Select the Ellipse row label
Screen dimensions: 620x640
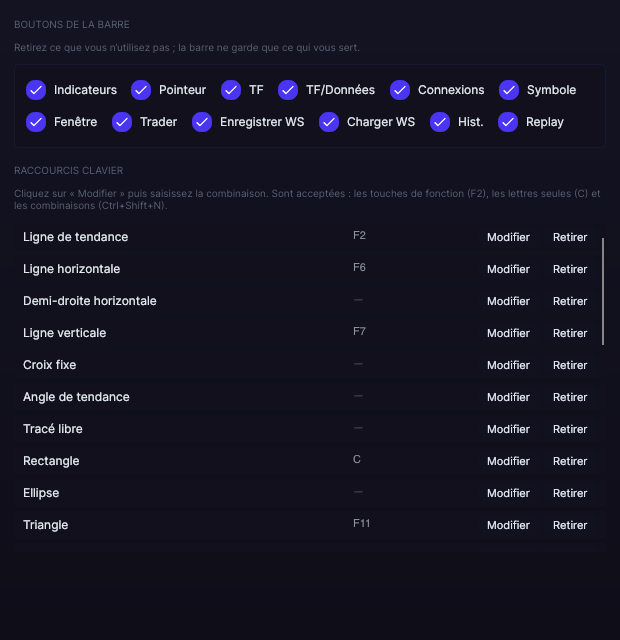point(41,493)
